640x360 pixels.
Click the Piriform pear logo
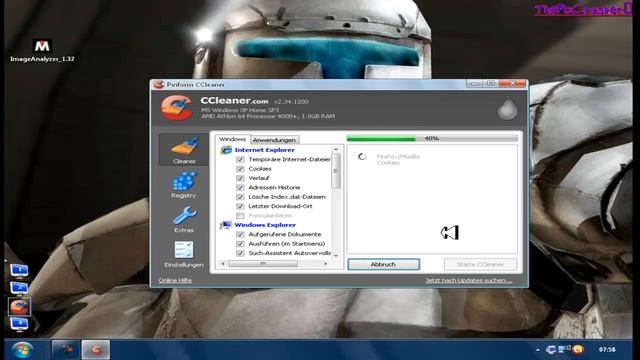point(507,108)
